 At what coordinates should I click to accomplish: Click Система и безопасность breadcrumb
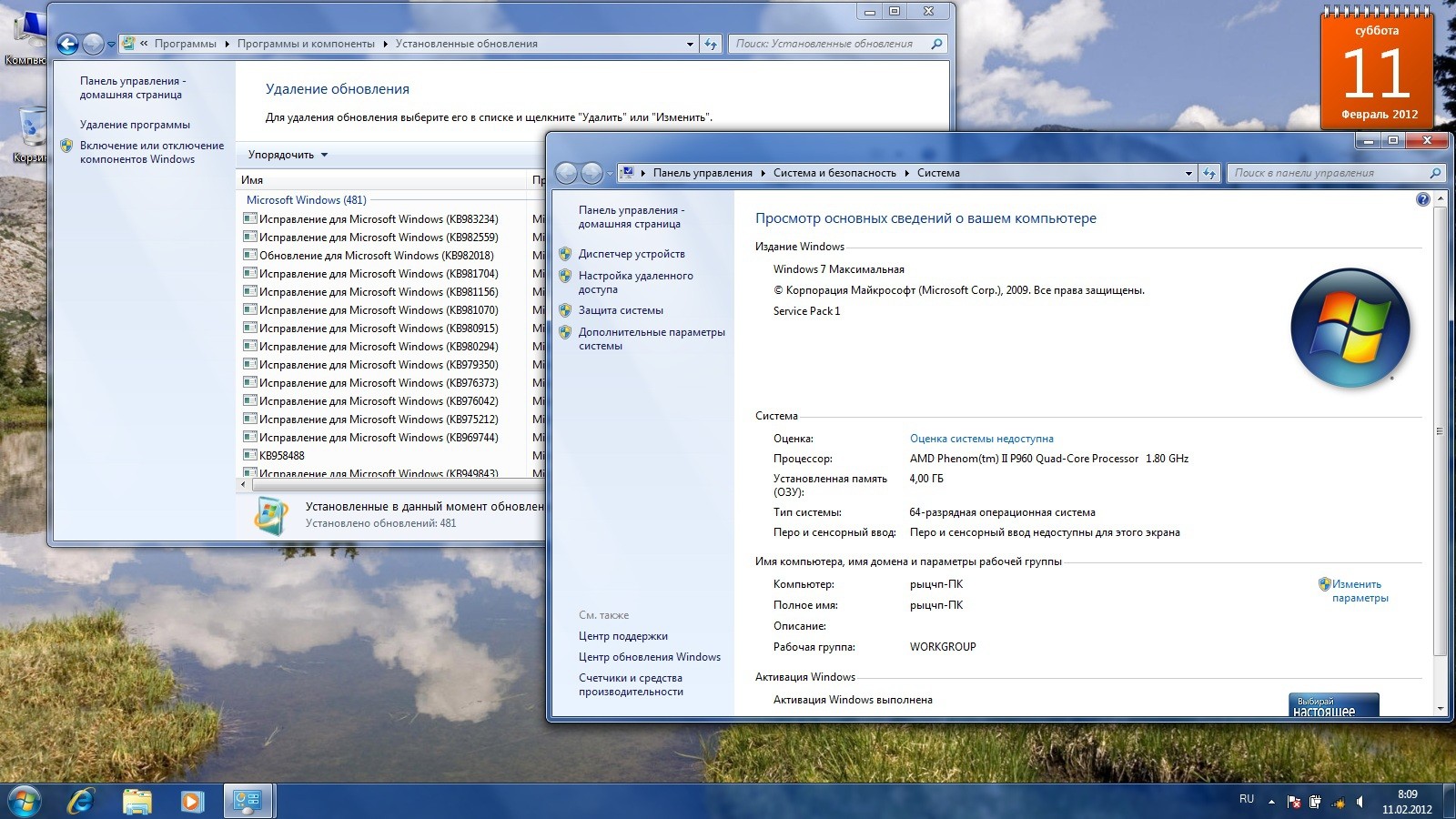pyautogui.click(x=834, y=173)
